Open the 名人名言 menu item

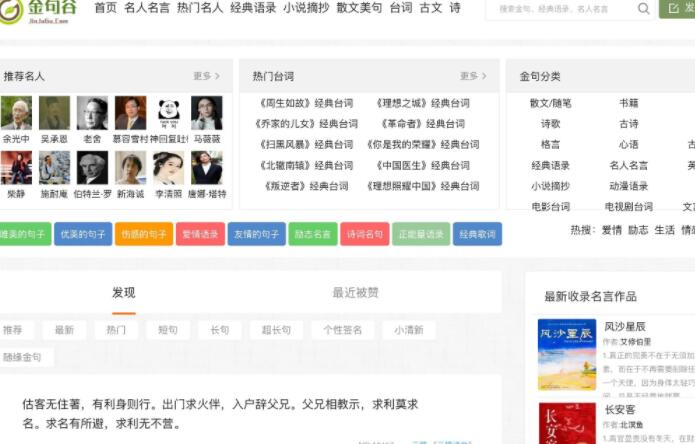pyautogui.click(x=147, y=8)
